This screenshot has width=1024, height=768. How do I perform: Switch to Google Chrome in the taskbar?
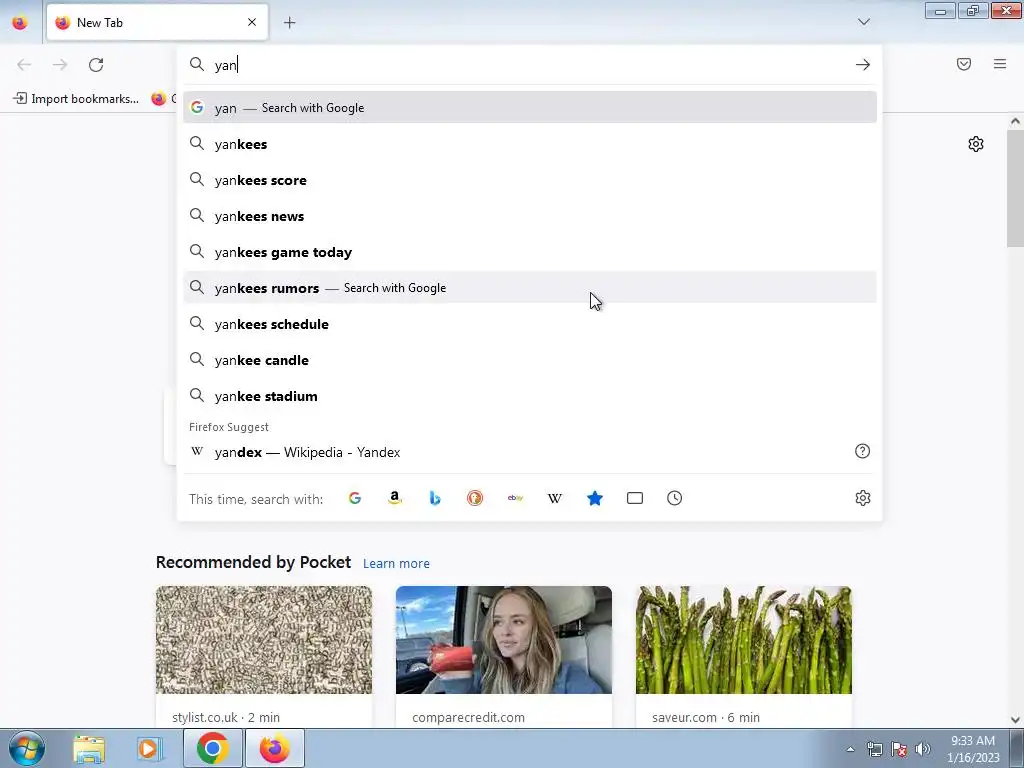click(212, 748)
